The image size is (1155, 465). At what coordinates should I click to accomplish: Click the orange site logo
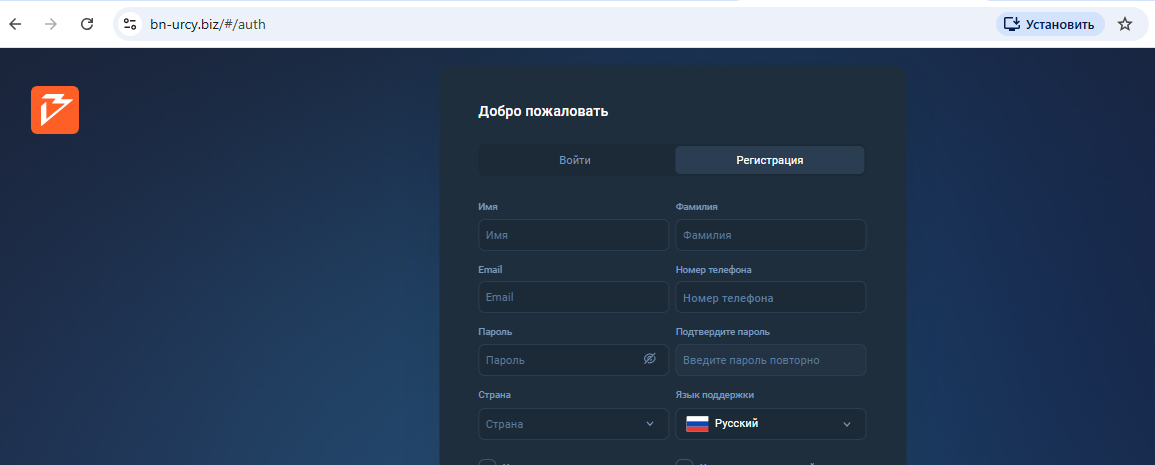coord(55,110)
